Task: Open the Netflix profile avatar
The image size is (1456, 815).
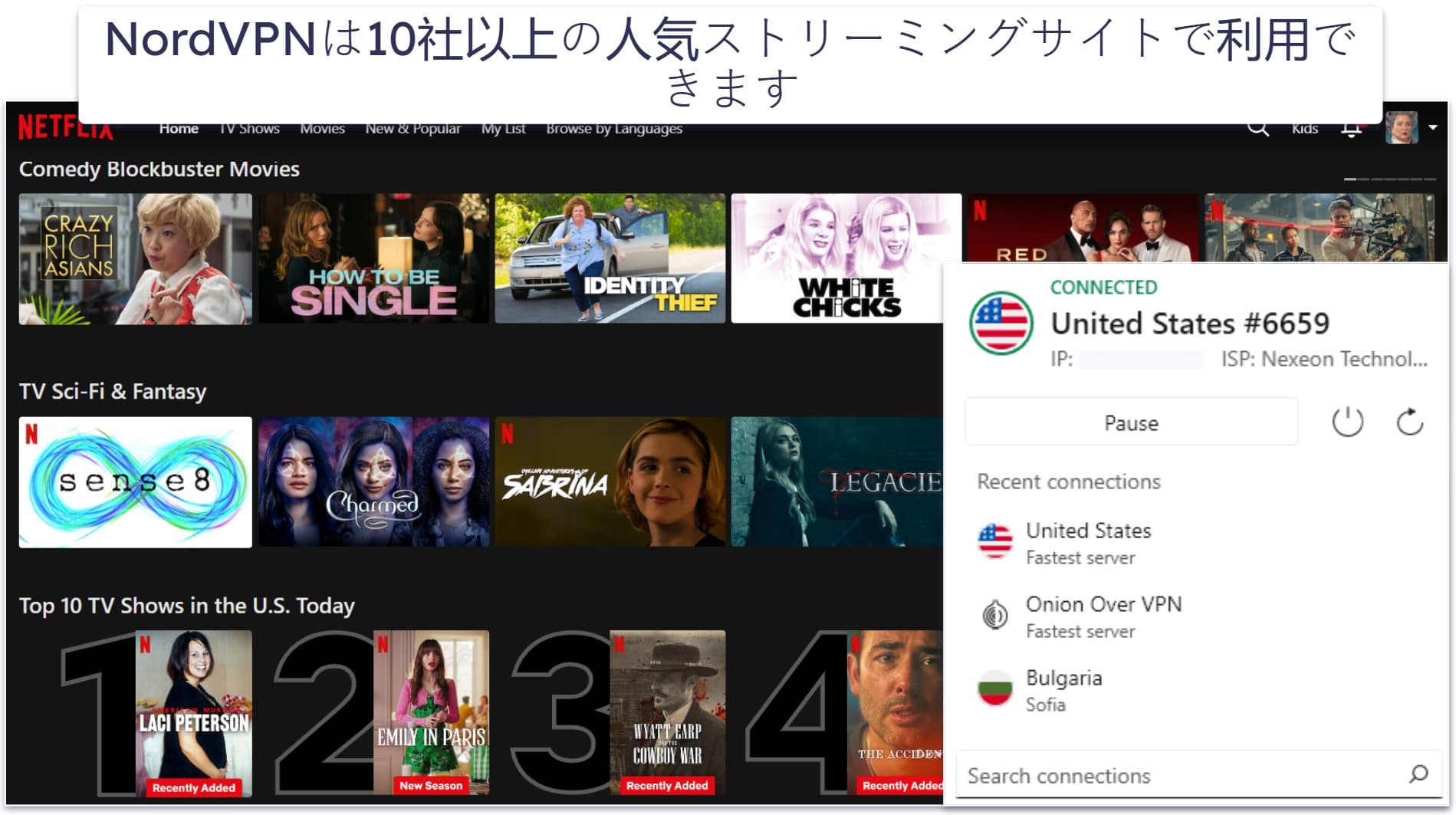Action: click(x=1402, y=127)
